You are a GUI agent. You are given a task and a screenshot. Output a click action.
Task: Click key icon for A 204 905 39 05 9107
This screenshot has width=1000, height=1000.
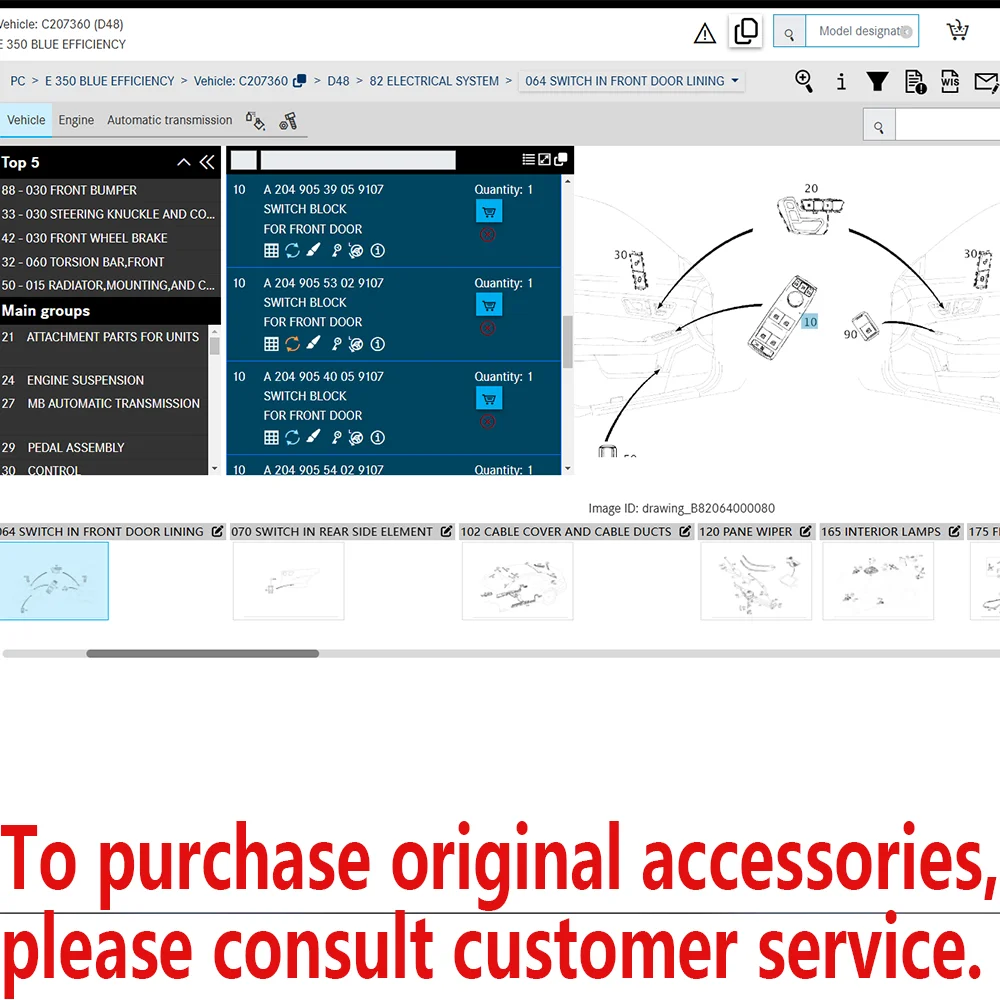pos(336,251)
